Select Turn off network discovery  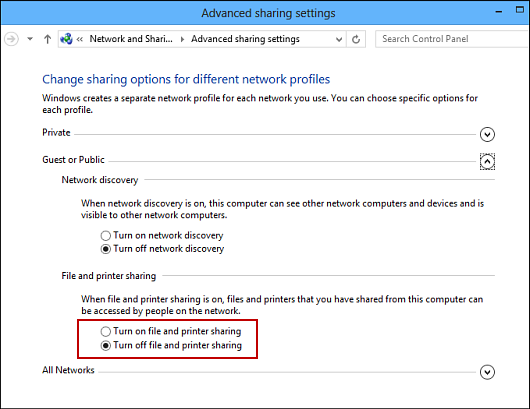(105, 249)
